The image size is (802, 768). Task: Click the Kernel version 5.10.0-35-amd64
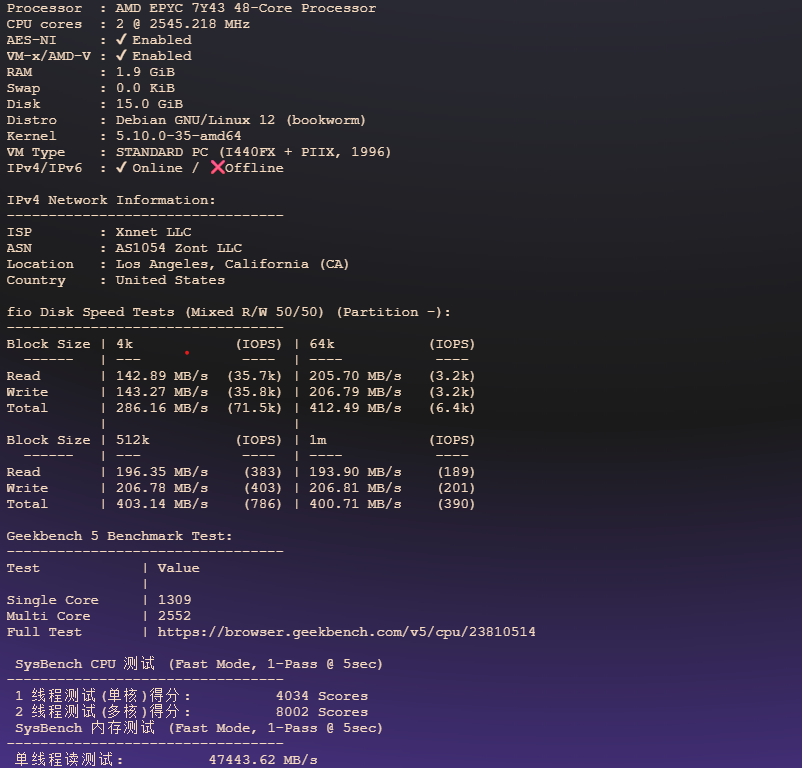178,136
